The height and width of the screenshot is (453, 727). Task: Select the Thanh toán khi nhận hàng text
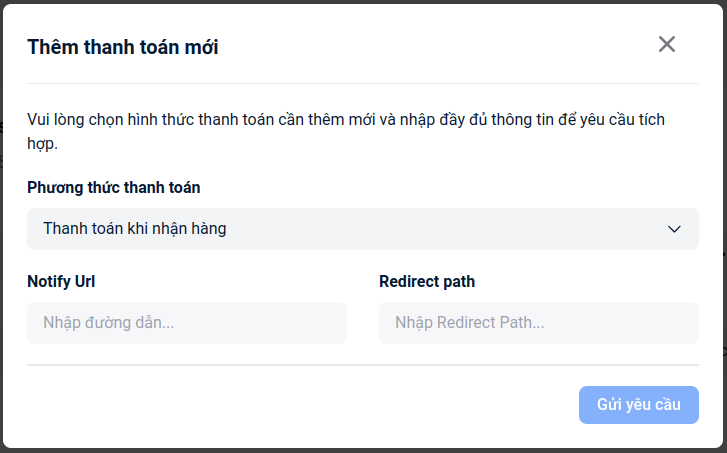click(135, 229)
